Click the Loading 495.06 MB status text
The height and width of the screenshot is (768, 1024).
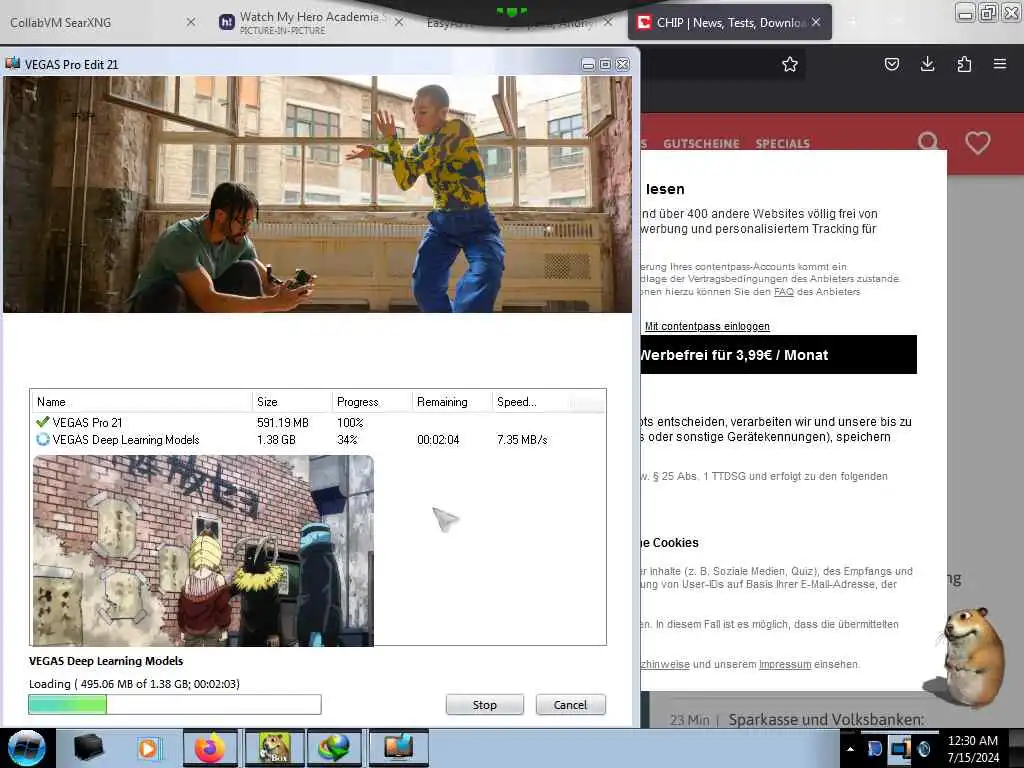[134, 684]
